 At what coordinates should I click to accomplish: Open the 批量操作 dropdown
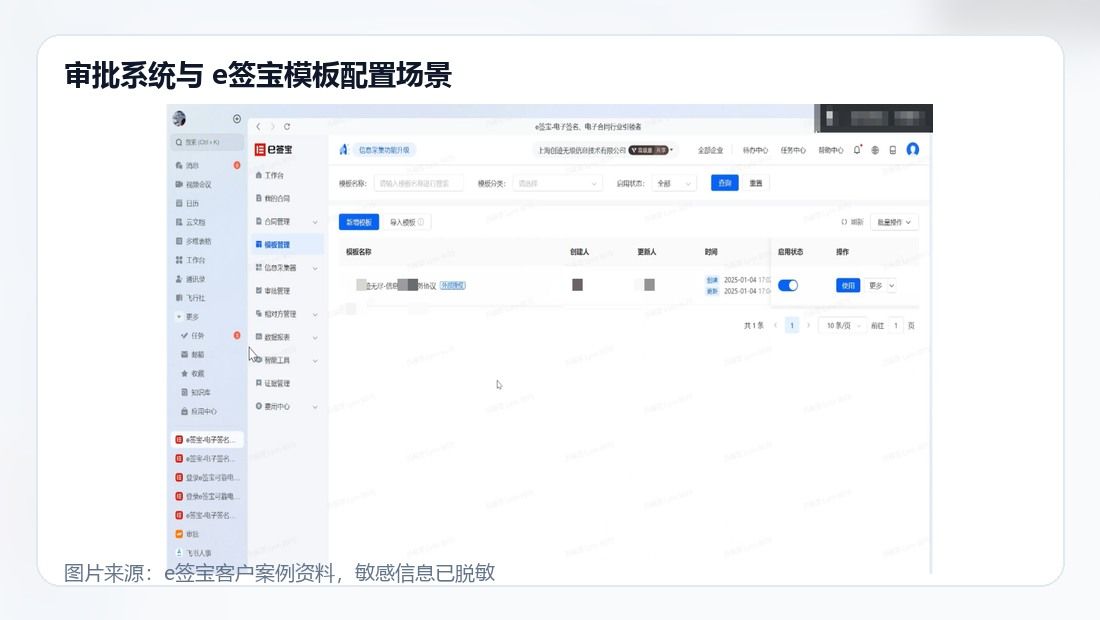tap(894, 222)
